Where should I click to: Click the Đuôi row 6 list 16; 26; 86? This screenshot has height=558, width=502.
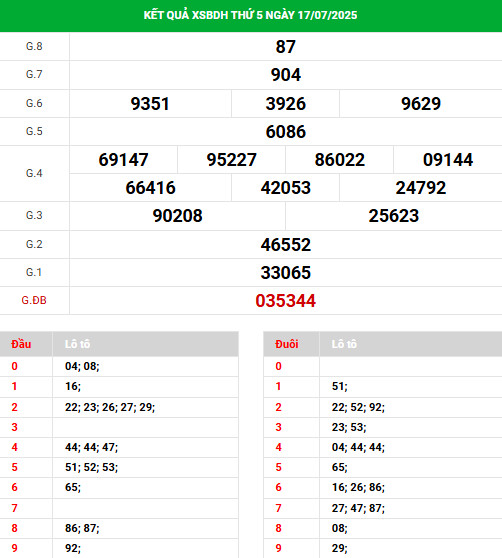pos(358,487)
